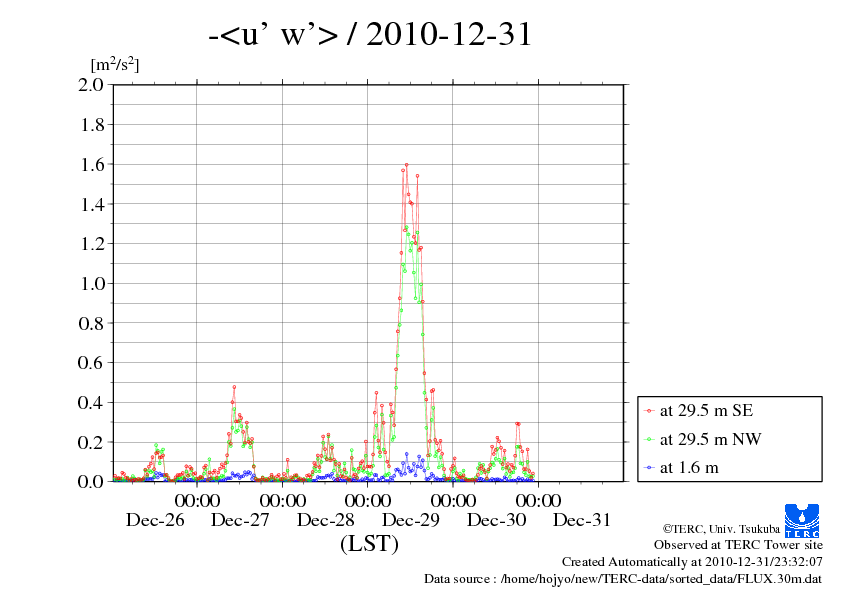Image resolution: width=842 pixels, height=595 pixels.
Task: Click the (LST) axis label
Action: (x=369, y=544)
